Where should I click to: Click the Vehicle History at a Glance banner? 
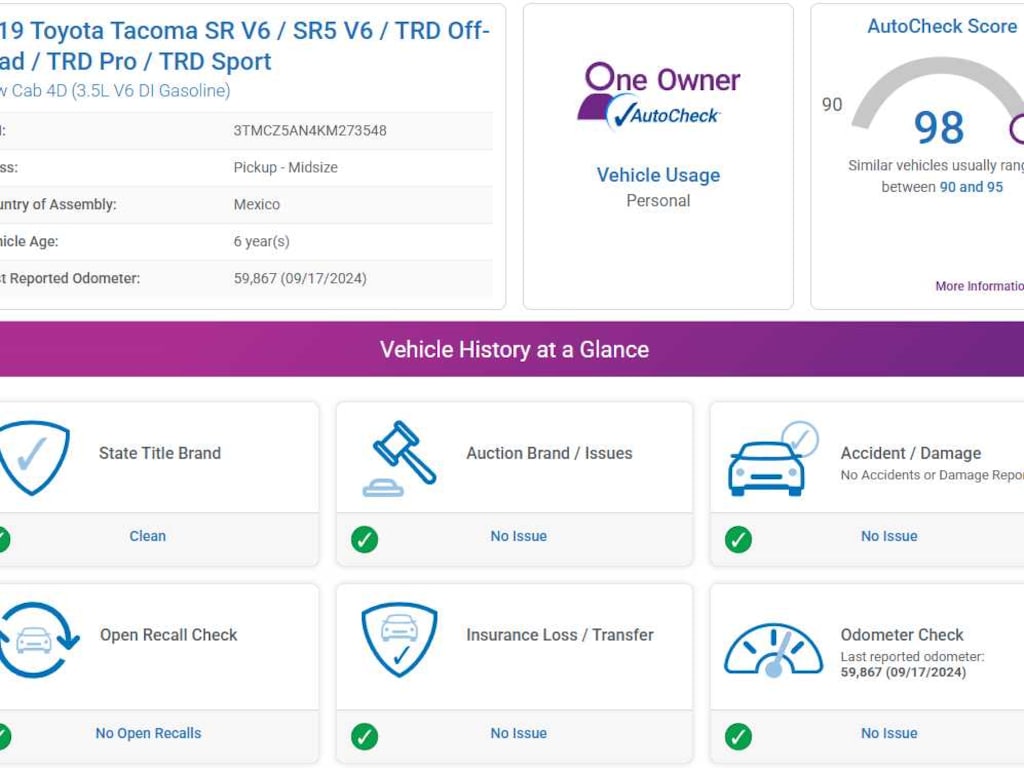(x=512, y=349)
